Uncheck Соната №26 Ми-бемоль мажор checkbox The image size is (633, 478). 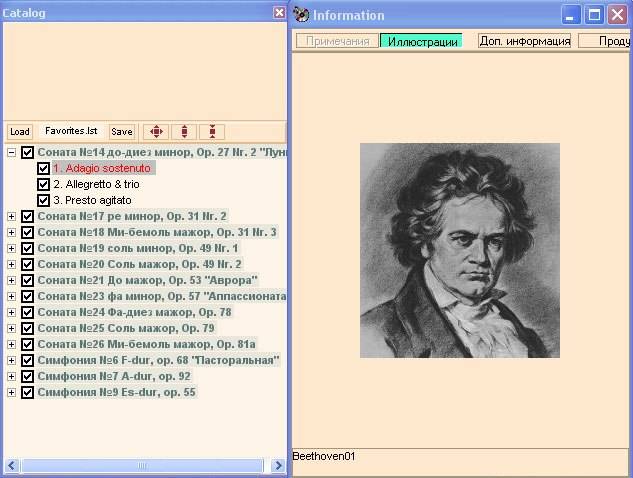tap(27, 344)
